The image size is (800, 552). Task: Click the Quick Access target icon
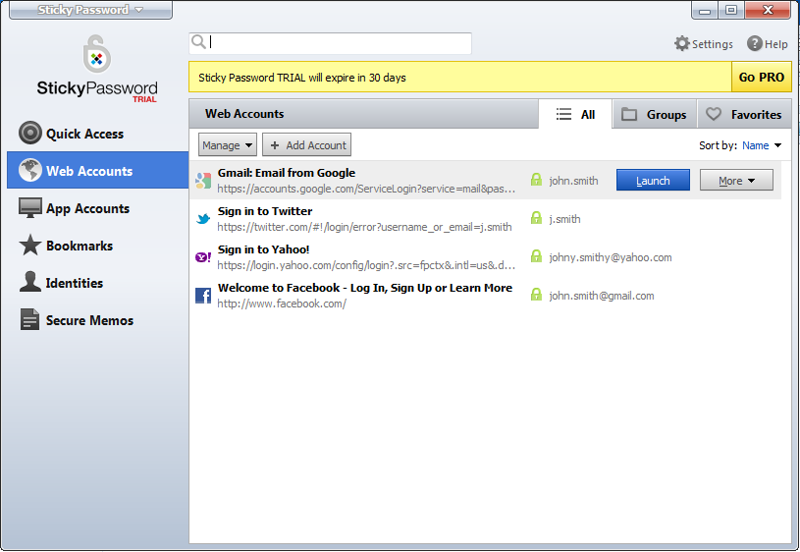pyautogui.click(x=30, y=133)
